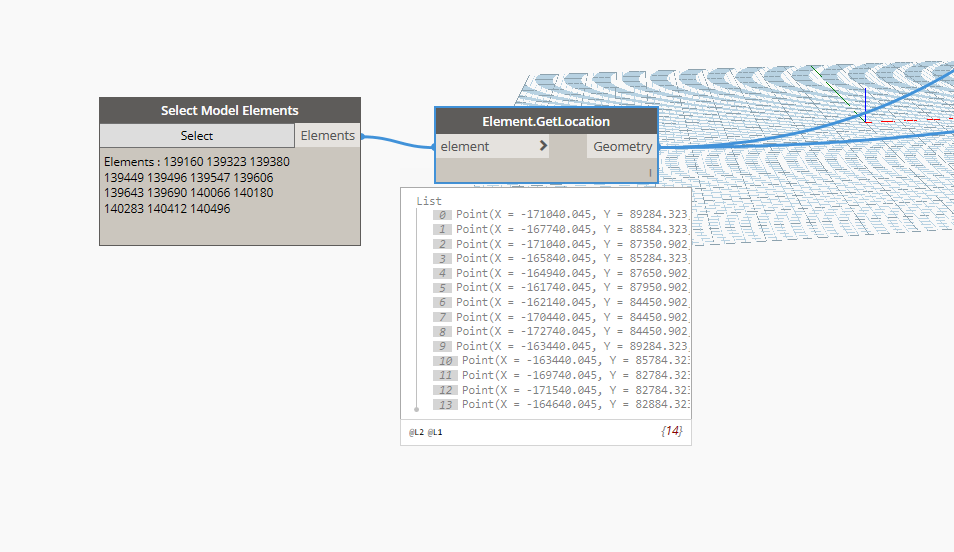Open the element port lacing chevron
Viewport: 954px width, 552px height.
[543, 146]
